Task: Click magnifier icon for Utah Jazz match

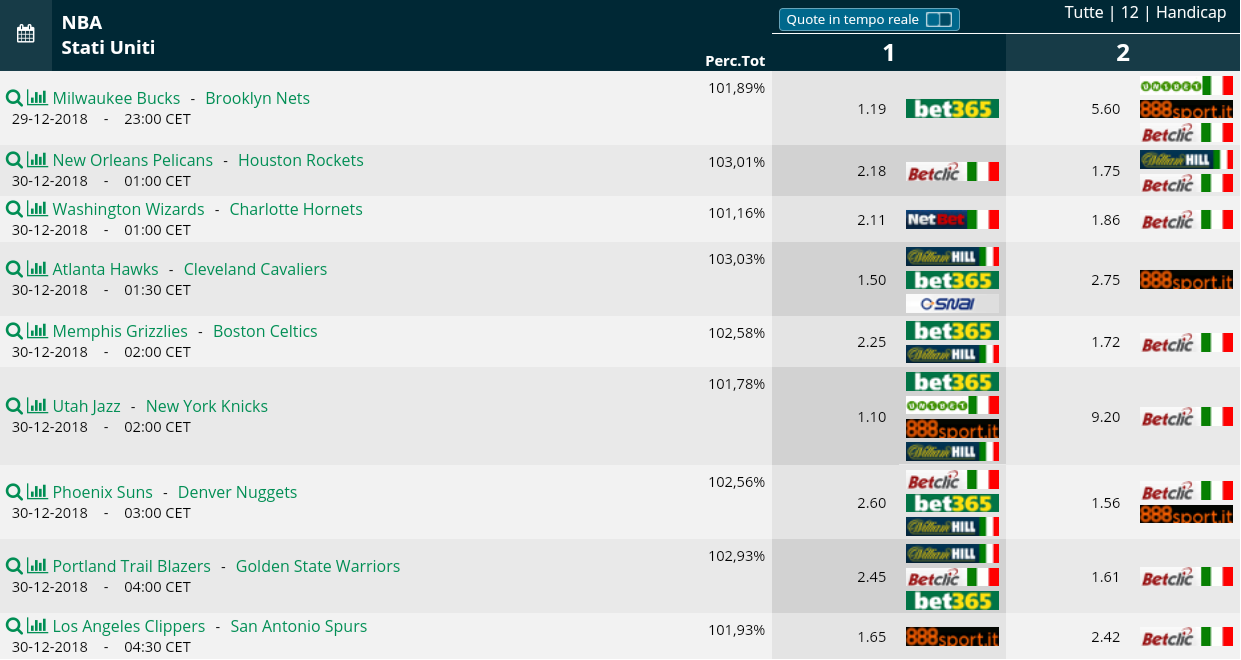Action: click(14, 406)
